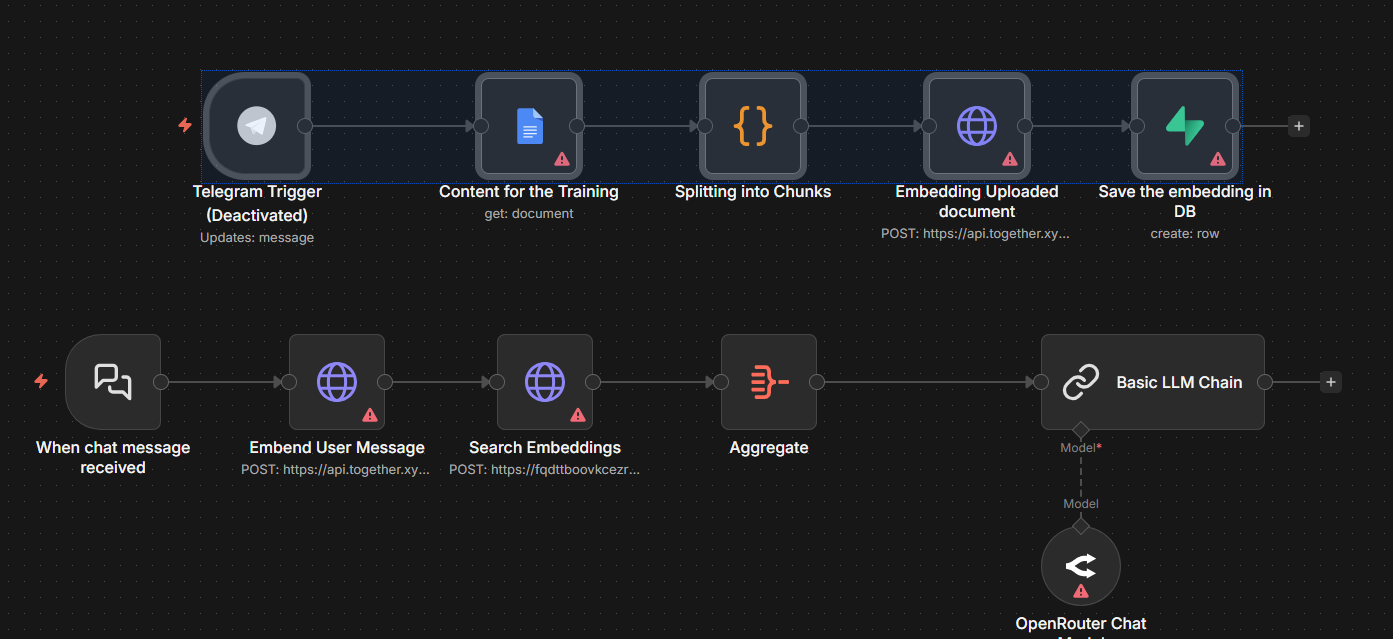The image size is (1393, 639).
Task: Click the Supabase icon on Save the embedding in DB
Action: (x=1185, y=125)
